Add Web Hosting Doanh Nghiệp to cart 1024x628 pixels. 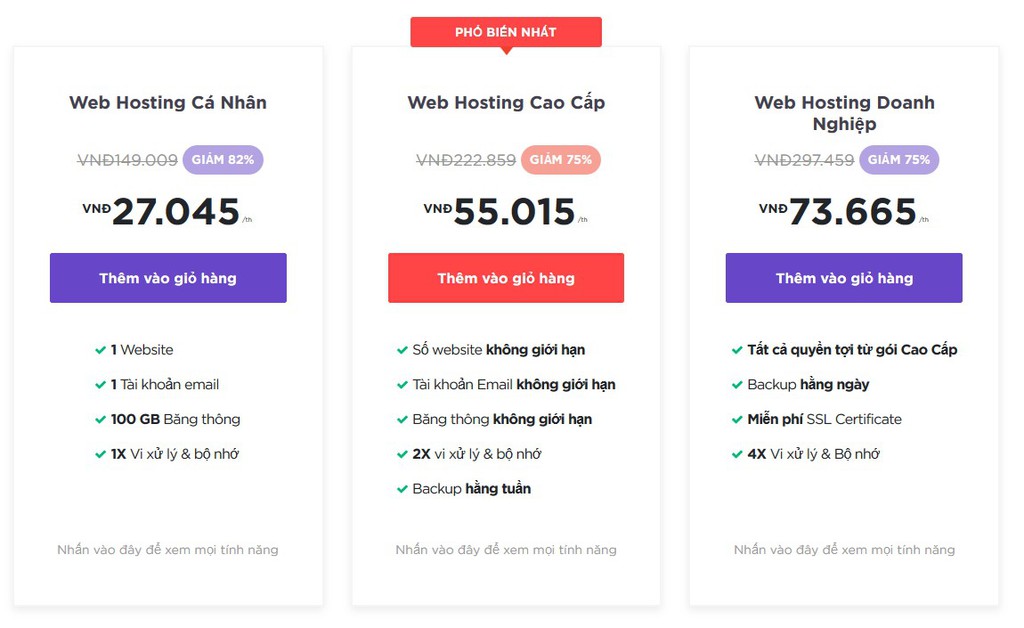coord(844,278)
